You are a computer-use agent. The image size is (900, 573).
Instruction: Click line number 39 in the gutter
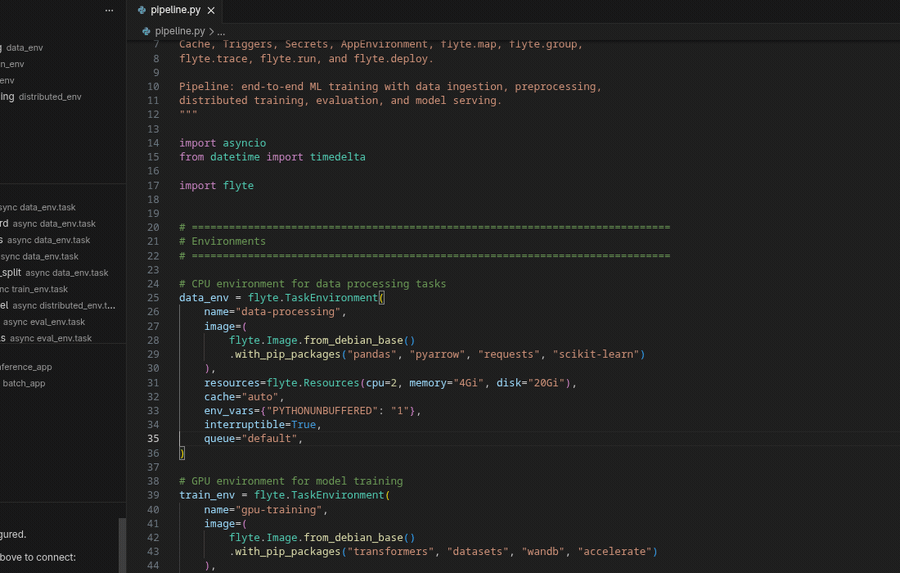[153, 495]
